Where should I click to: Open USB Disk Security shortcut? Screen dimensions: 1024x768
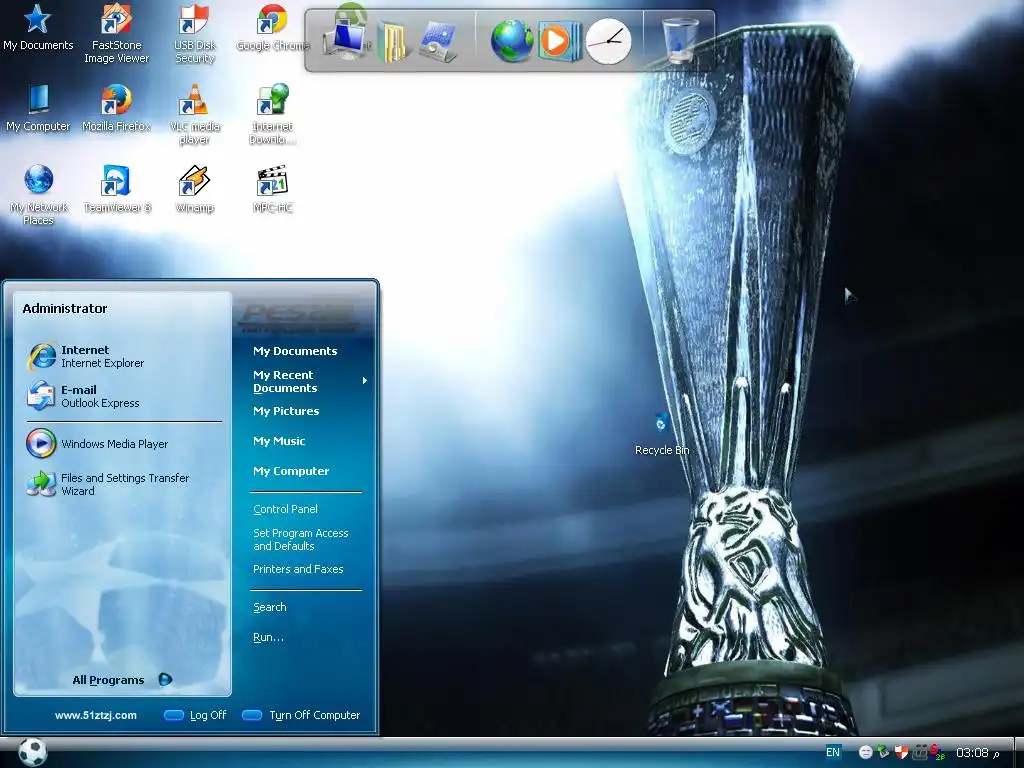coord(194,33)
